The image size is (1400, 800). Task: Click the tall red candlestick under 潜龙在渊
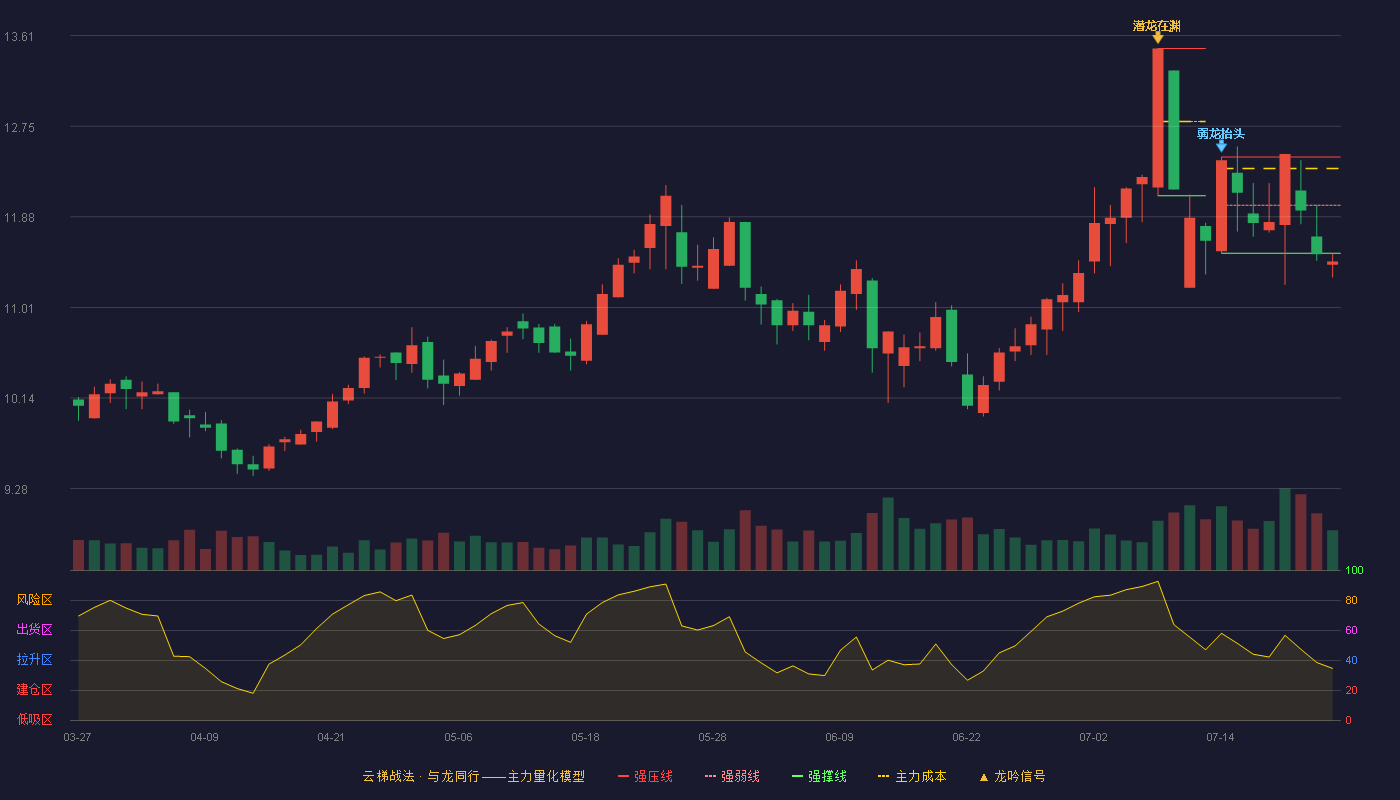click(1158, 118)
